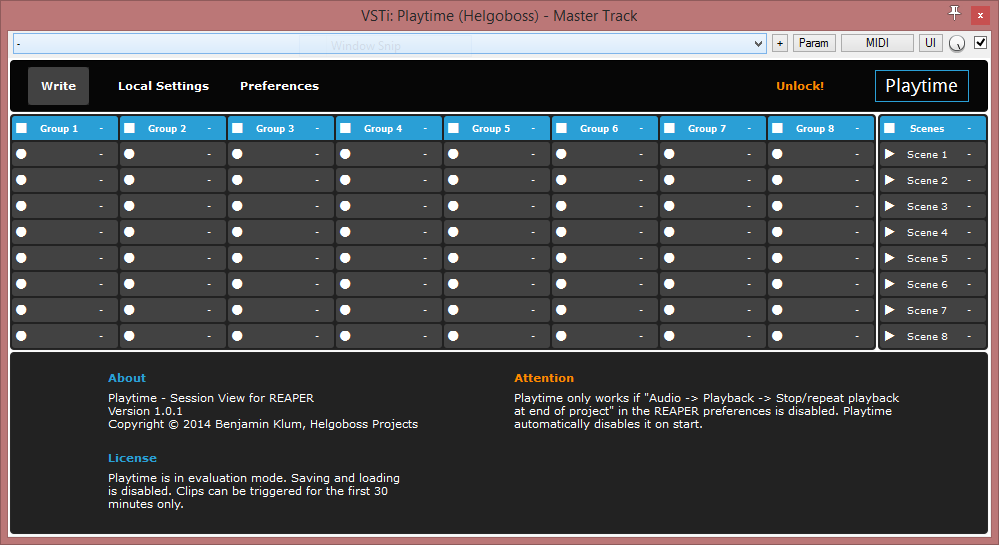The height and width of the screenshot is (545, 999).
Task: Play Scene 5 using its arrow
Action: tap(889, 258)
